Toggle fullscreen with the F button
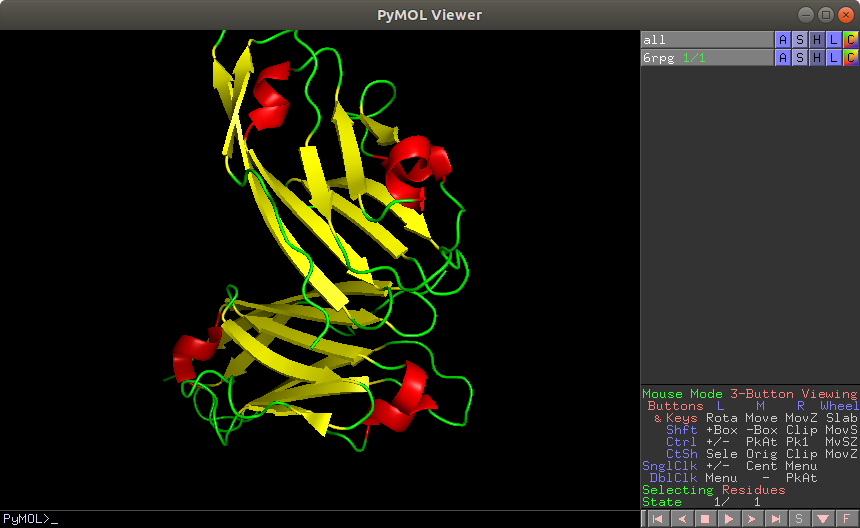860x528 pixels. point(847,519)
